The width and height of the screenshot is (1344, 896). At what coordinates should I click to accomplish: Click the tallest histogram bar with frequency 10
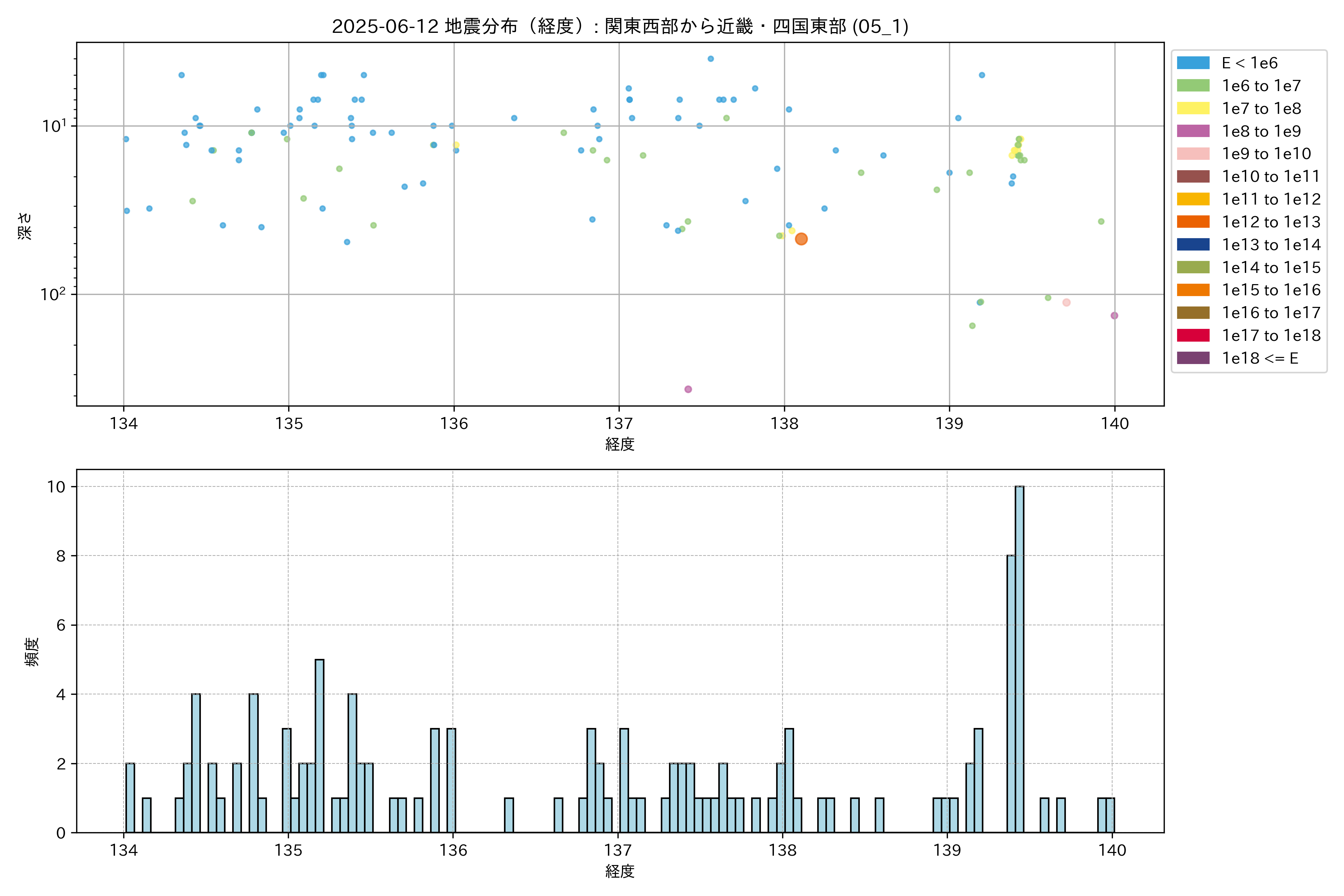pyautogui.click(x=1020, y=659)
